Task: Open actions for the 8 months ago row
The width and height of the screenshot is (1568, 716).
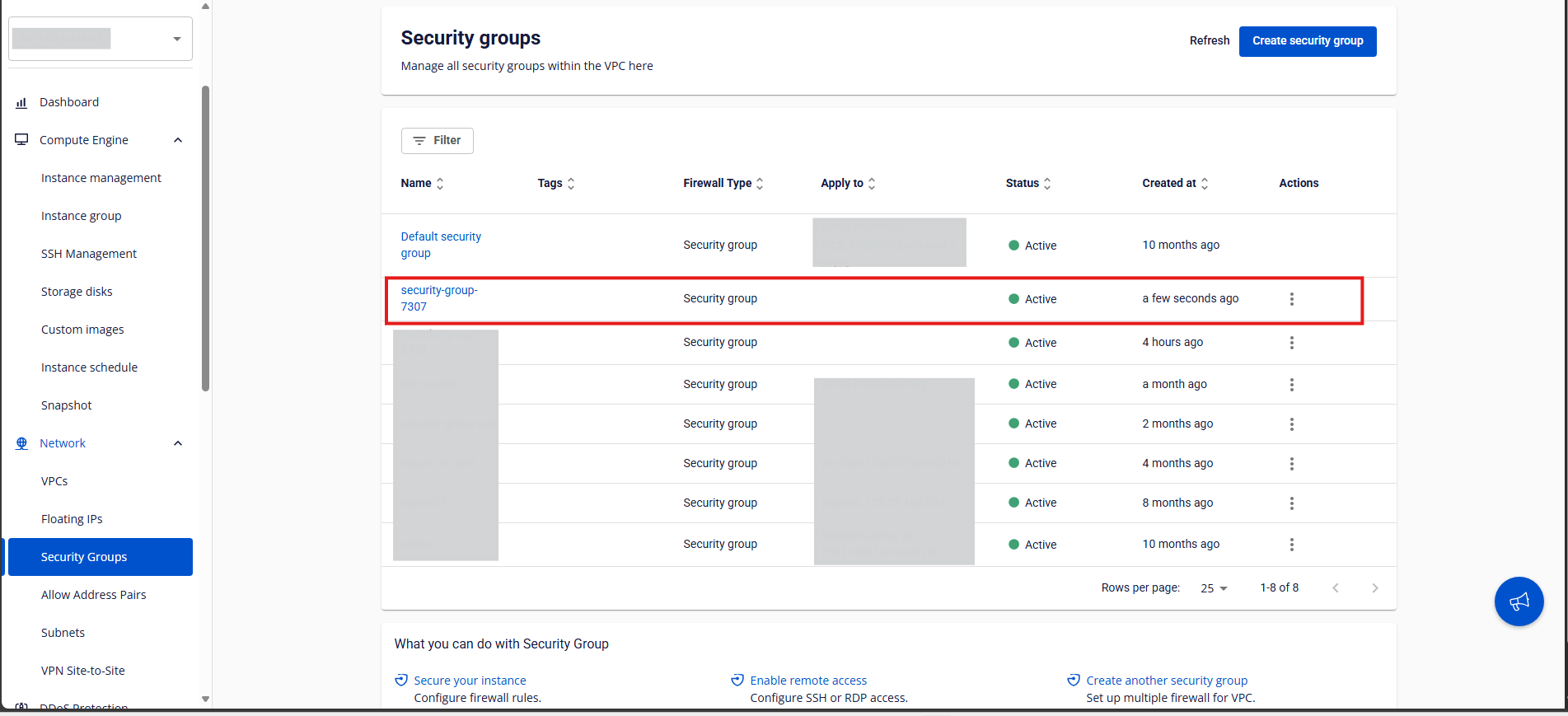Action: tap(1291, 503)
